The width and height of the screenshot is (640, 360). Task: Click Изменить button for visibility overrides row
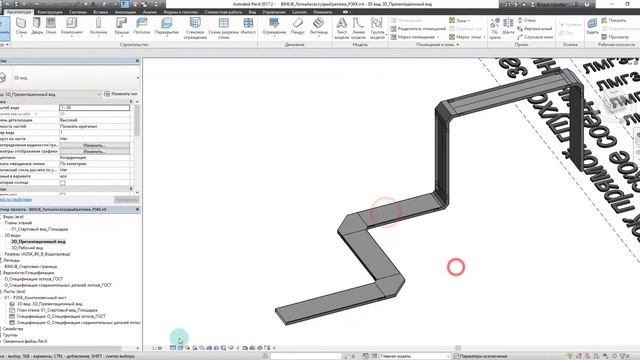(94, 145)
